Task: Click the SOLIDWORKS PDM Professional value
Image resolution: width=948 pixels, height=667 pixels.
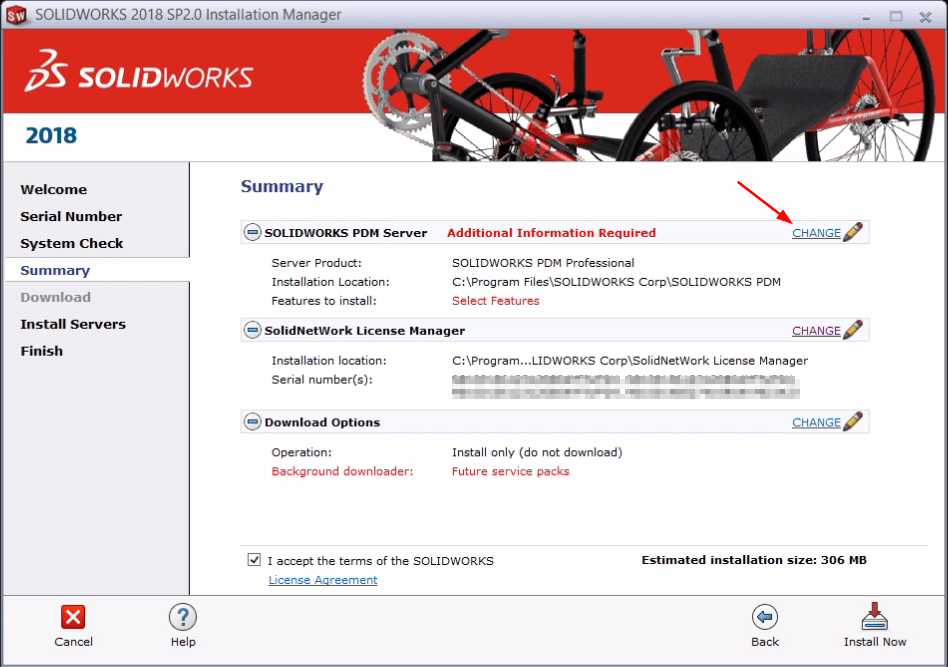Action: point(543,263)
